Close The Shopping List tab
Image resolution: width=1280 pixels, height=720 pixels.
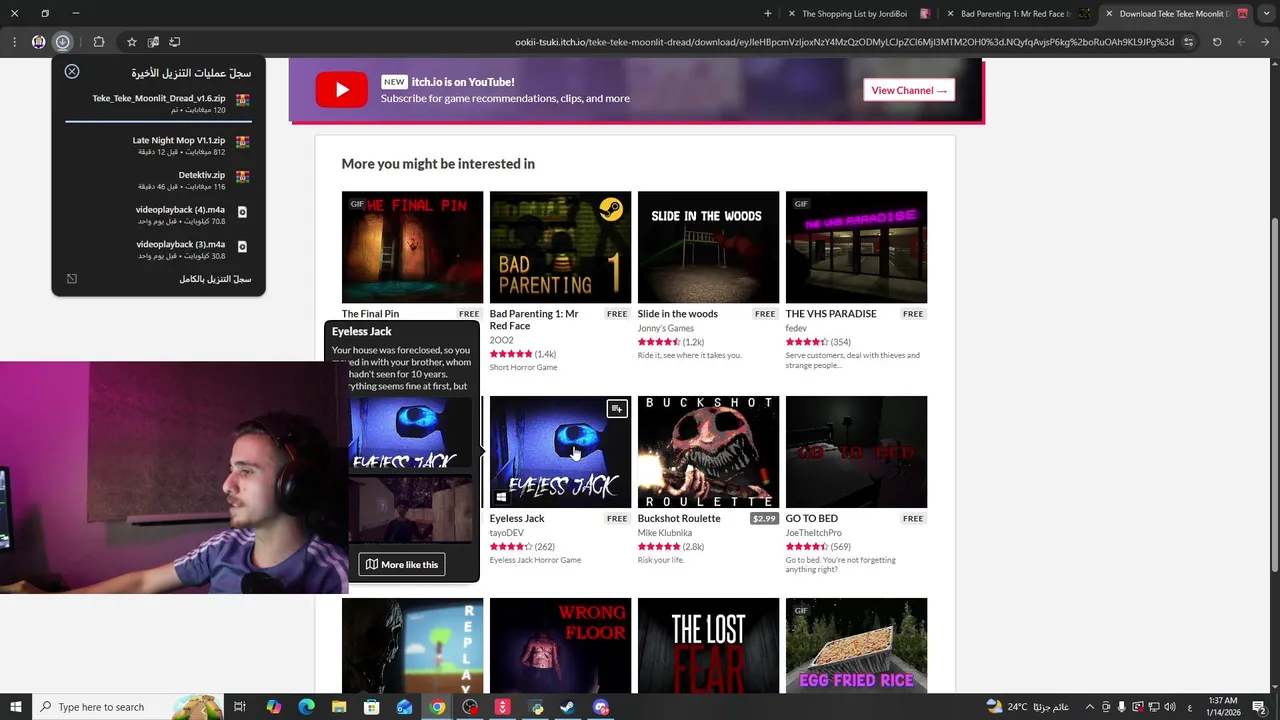(791, 14)
